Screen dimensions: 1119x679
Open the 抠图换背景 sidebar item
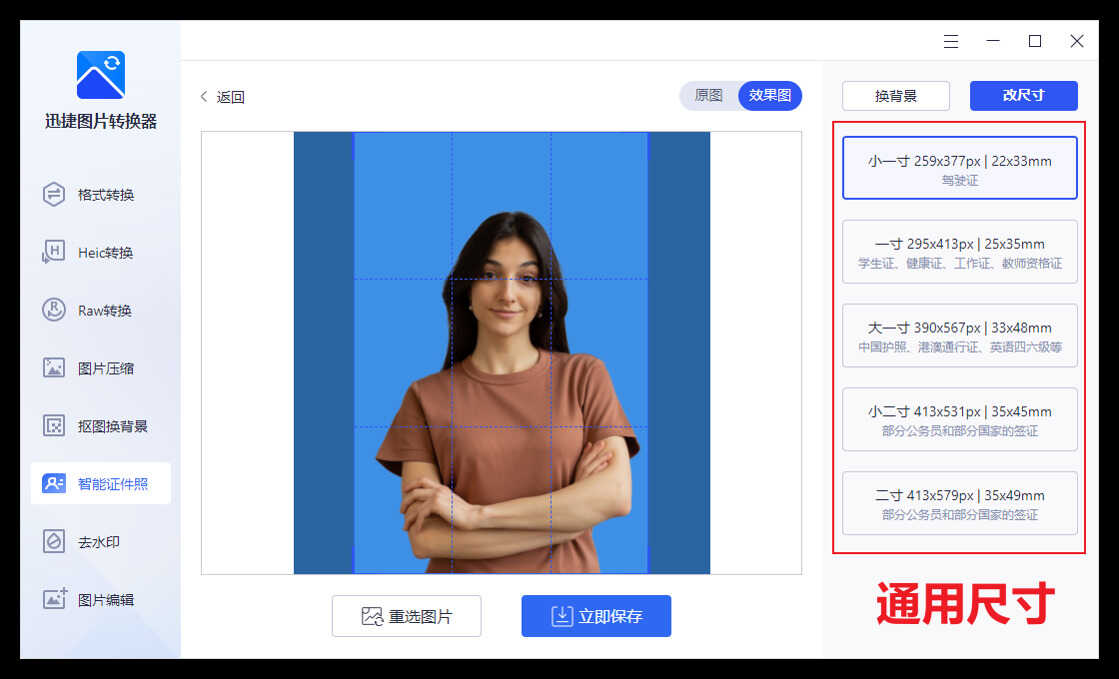click(x=101, y=426)
